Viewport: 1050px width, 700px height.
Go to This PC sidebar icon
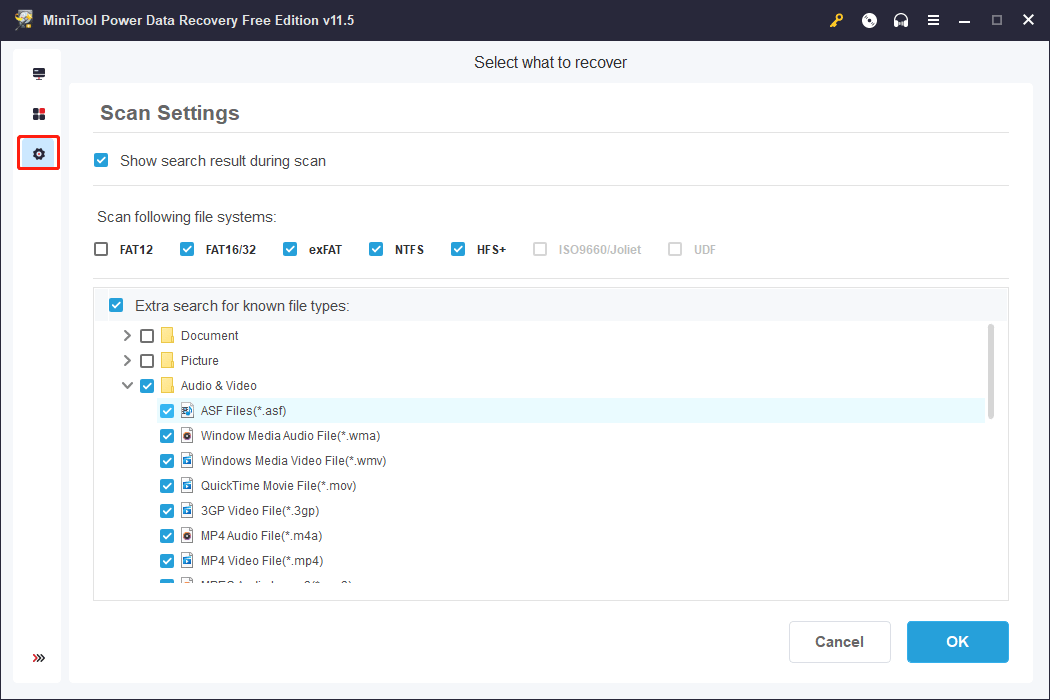click(x=39, y=73)
